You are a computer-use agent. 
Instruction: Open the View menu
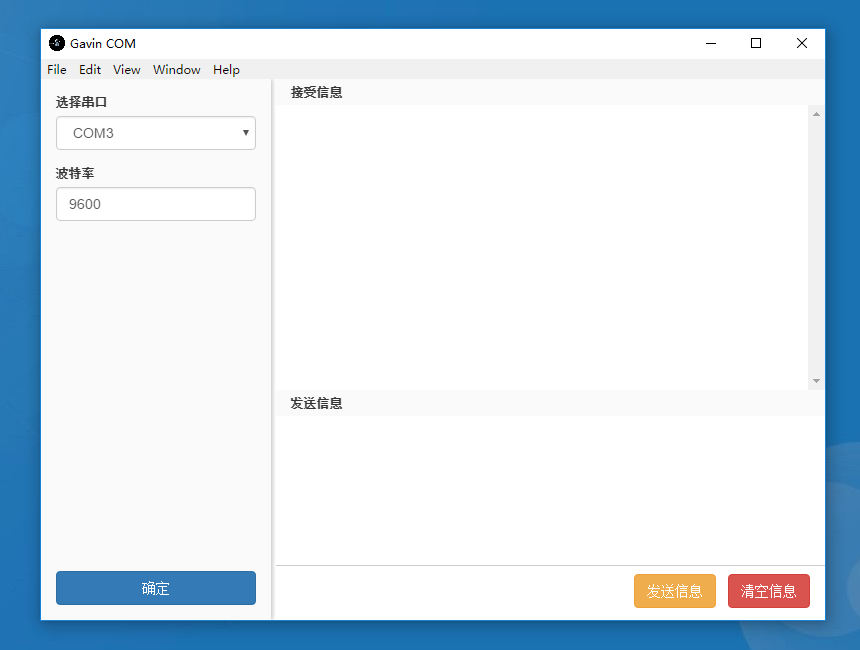[127, 70]
